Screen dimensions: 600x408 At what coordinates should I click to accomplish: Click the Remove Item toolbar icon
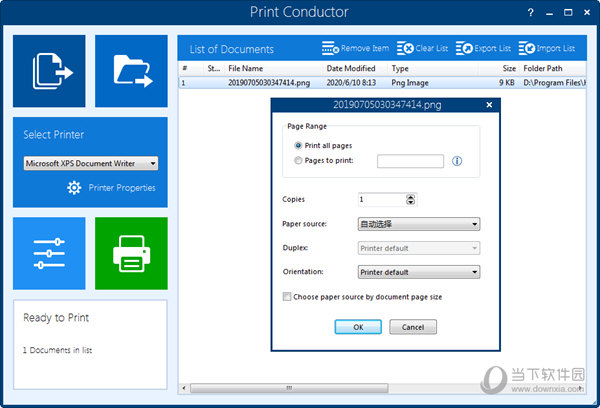[330, 49]
